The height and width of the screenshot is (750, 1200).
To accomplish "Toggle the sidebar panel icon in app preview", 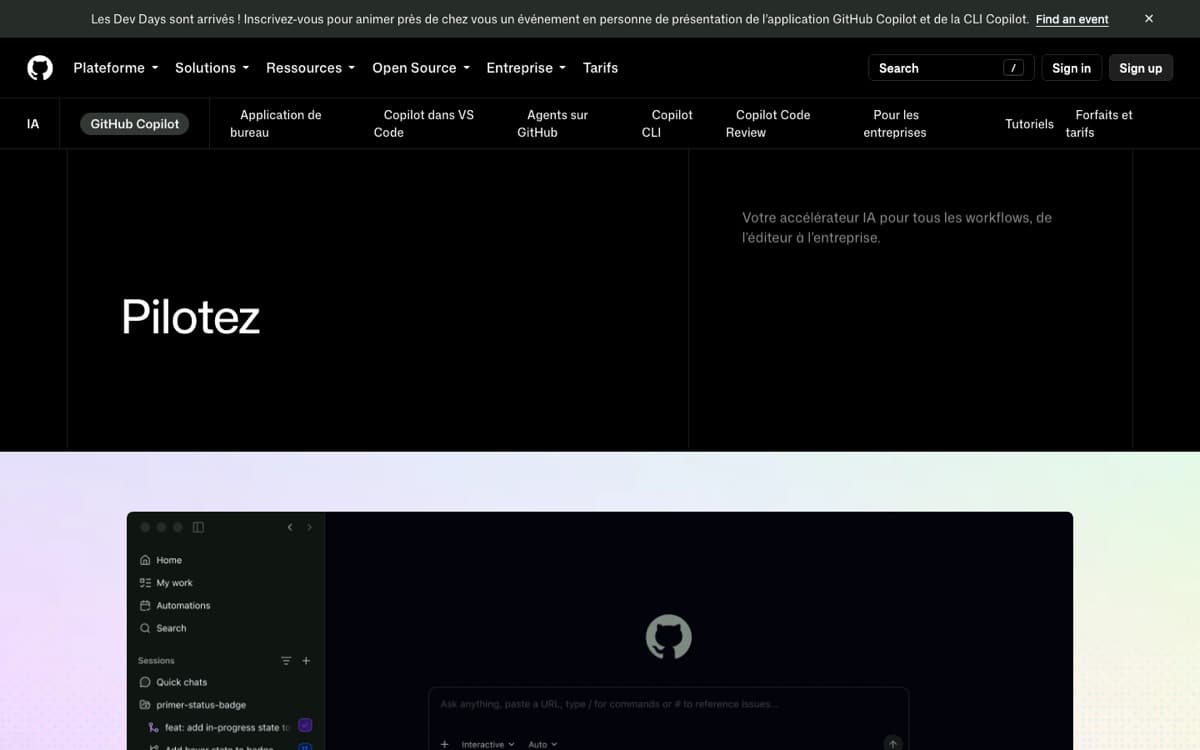I will pyautogui.click(x=198, y=527).
